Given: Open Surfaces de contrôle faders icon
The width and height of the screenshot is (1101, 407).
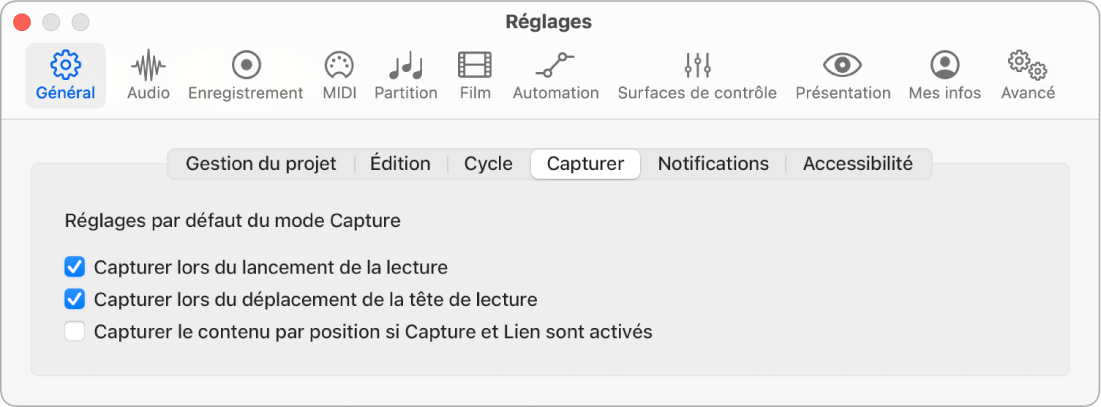Looking at the screenshot, I should point(697,66).
